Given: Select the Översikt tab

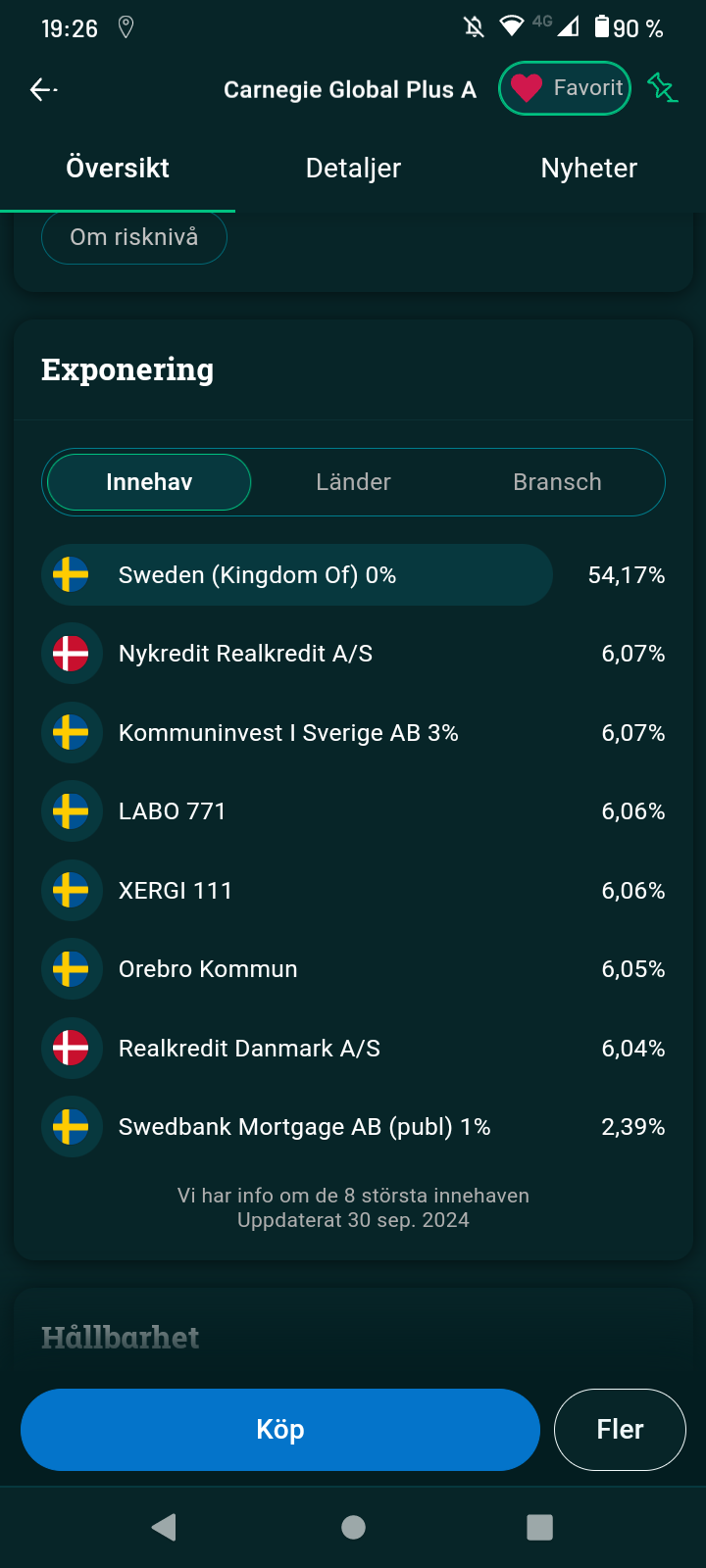Looking at the screenshot, I should pyautogui.click(x=118, y=169).
